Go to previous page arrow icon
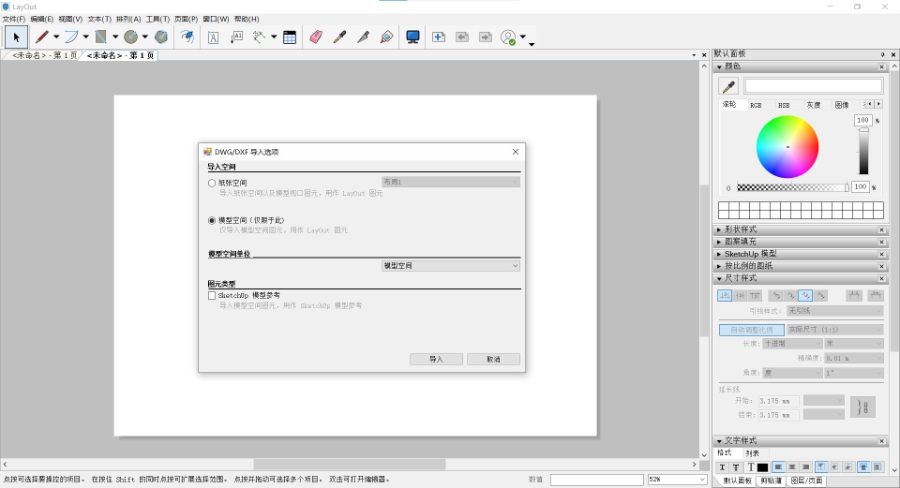This screenshot has height=488, width=900. 462,37
